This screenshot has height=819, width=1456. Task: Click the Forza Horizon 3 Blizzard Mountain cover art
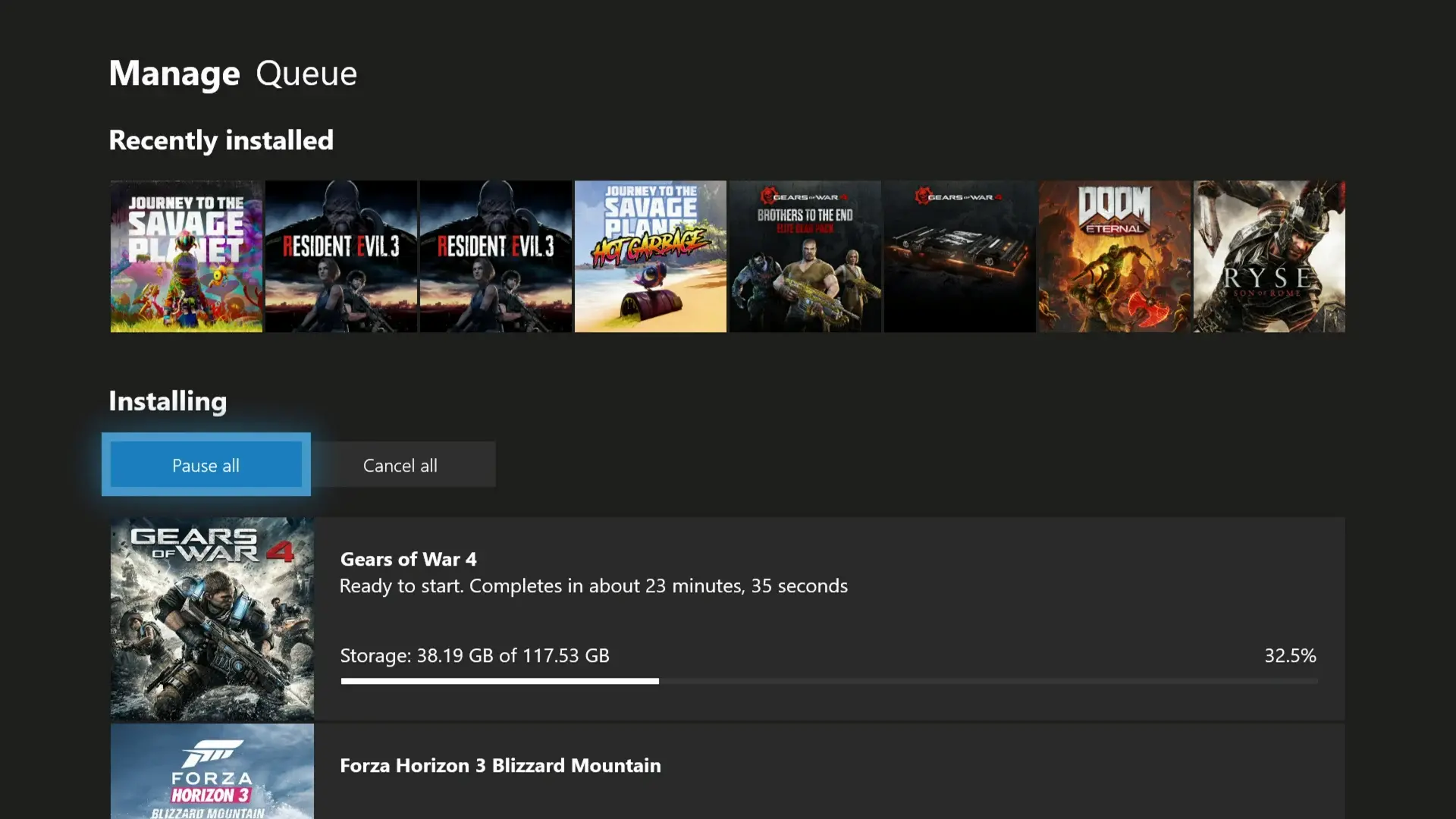coord(212,770)
